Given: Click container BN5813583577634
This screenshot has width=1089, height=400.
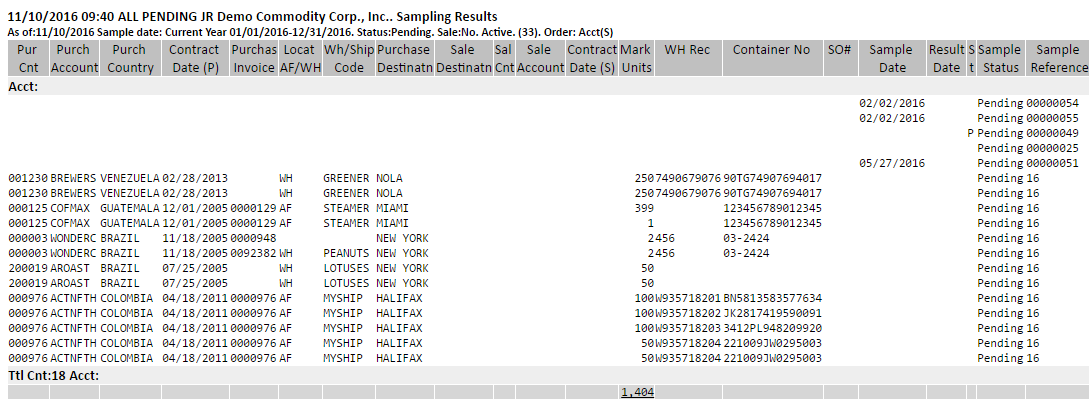Looking at the screenshot, I should [x=772, y=298].
